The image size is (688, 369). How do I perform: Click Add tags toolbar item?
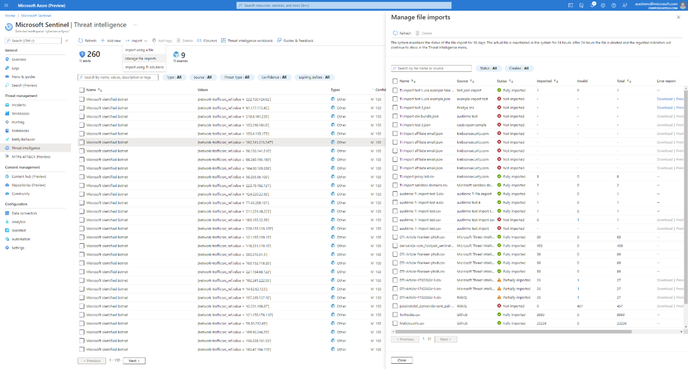coord(162,40)
